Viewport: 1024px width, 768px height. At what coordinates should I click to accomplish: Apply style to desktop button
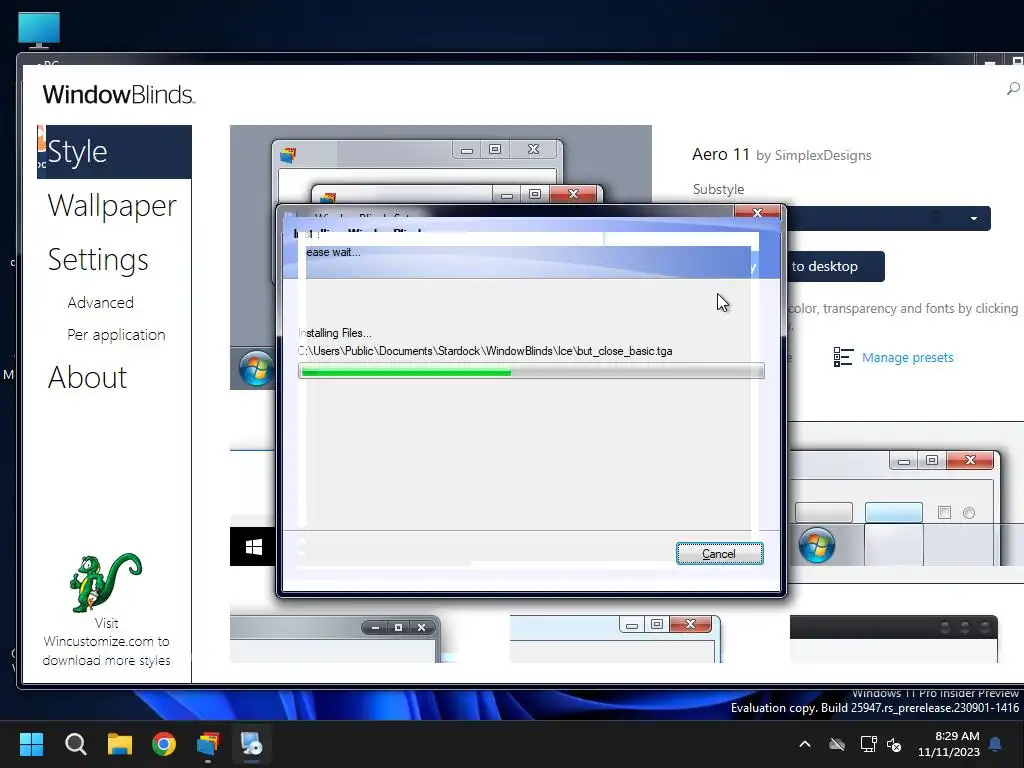tap(835, 266)
